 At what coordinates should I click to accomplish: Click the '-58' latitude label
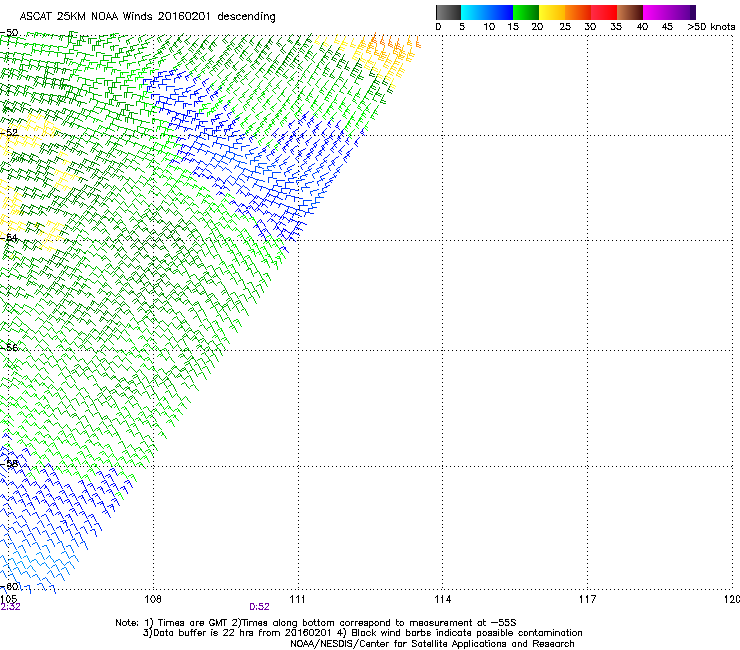9,464
